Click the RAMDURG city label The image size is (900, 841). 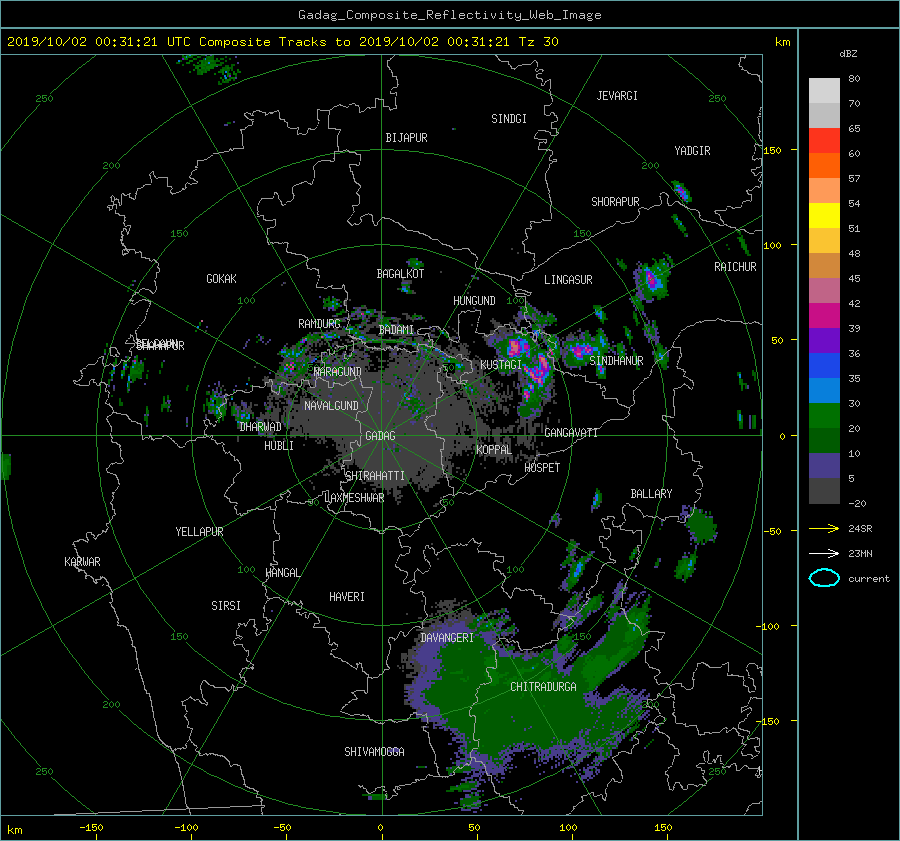click(319, 324)
